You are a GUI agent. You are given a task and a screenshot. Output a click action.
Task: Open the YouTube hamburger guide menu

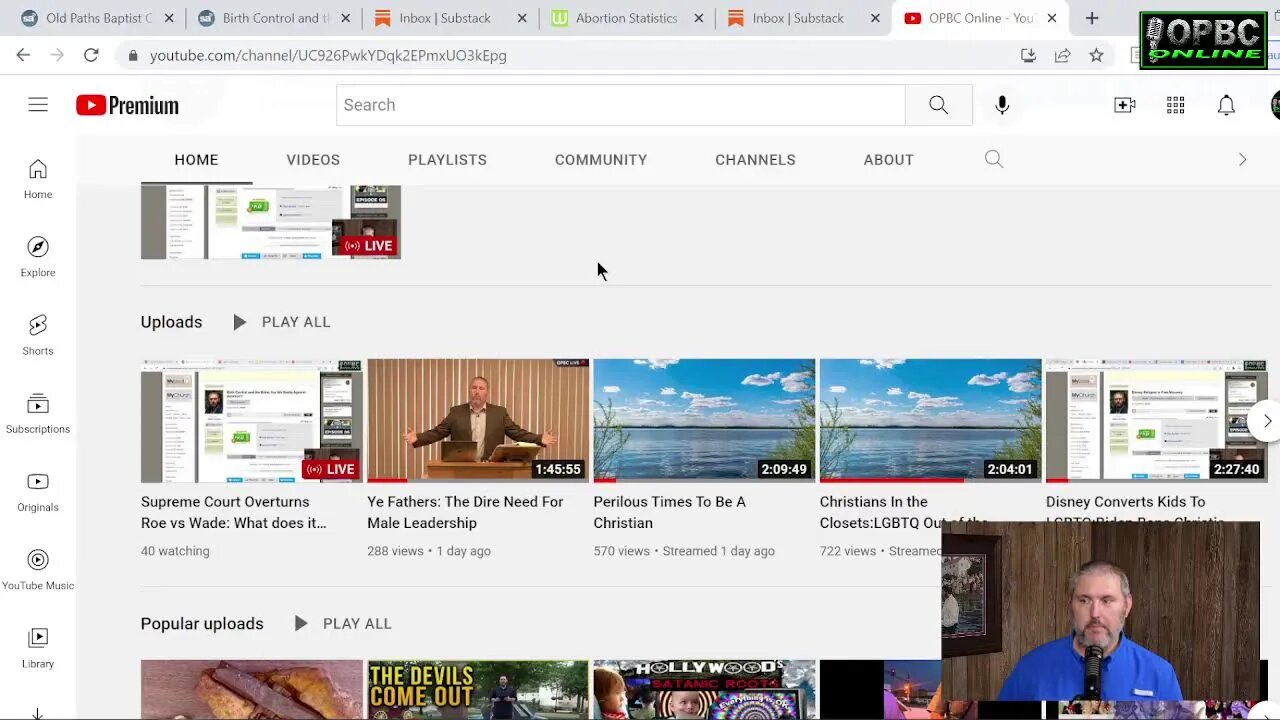tap(38, 105)
